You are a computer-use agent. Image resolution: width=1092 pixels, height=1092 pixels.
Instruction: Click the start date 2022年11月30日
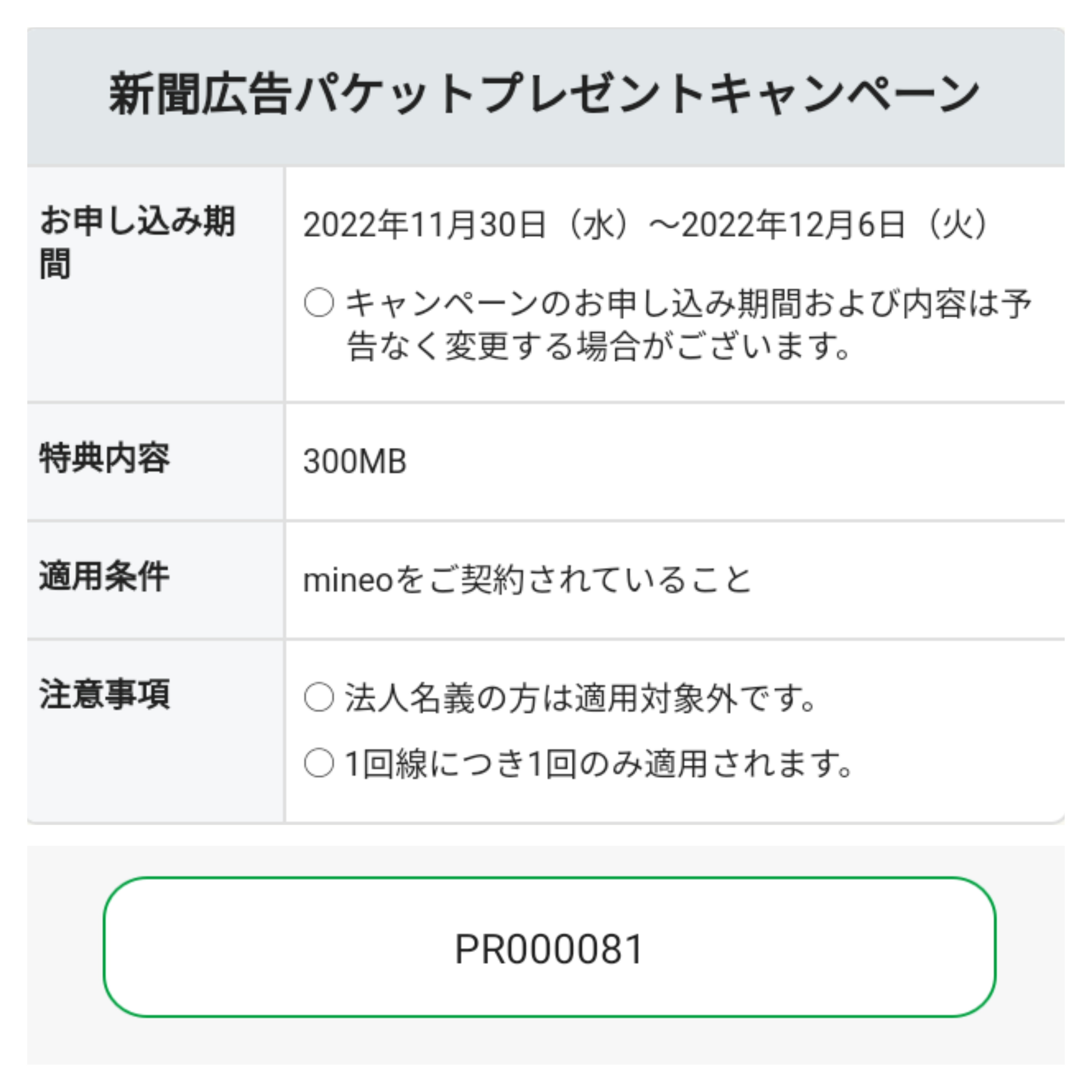tap(424, 224)
